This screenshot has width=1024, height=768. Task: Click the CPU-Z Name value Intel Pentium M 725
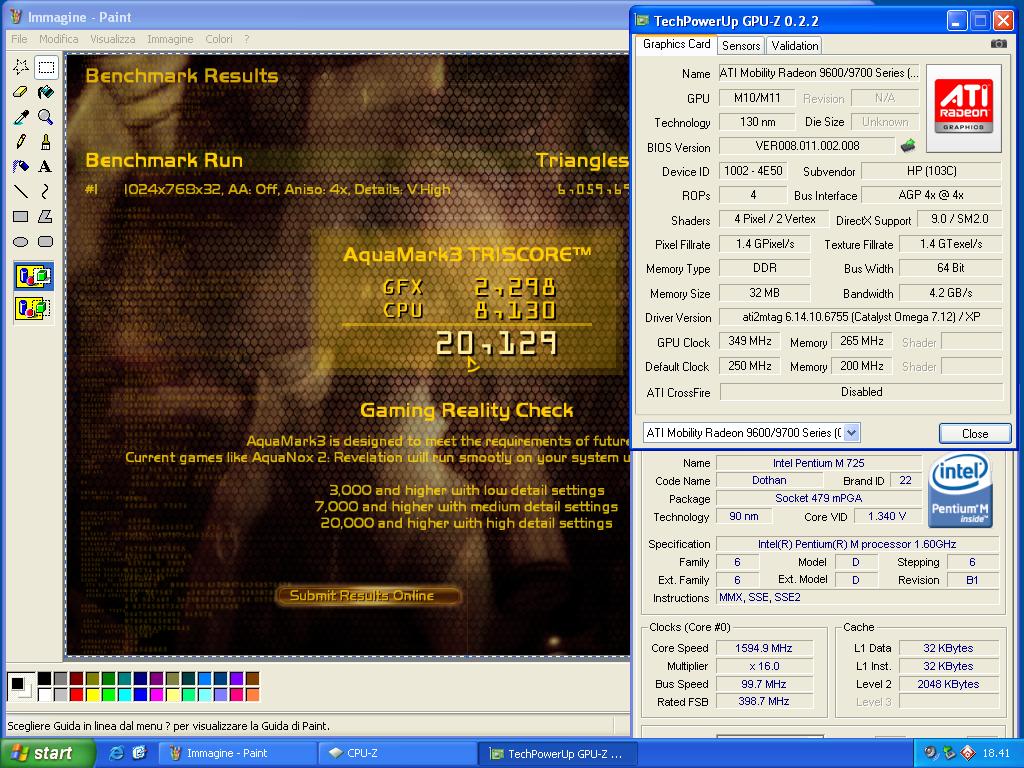pyautogui.click(x=818, y=463)
